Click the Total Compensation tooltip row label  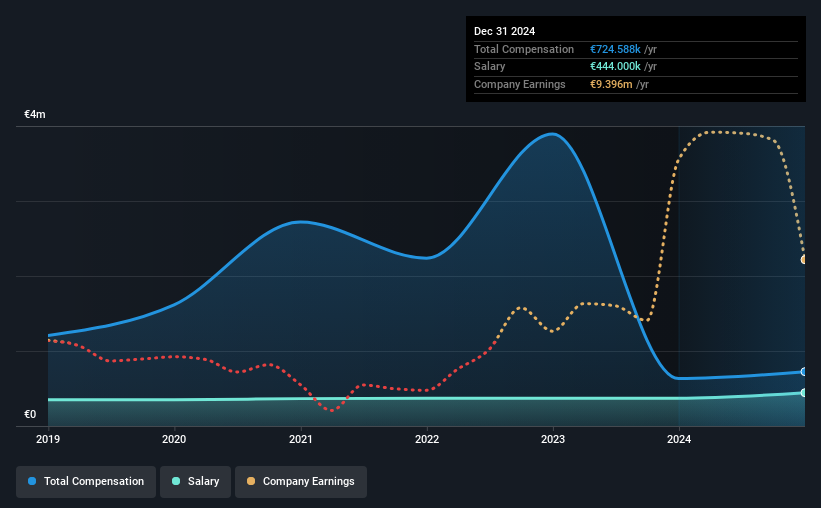coord(524,49)
